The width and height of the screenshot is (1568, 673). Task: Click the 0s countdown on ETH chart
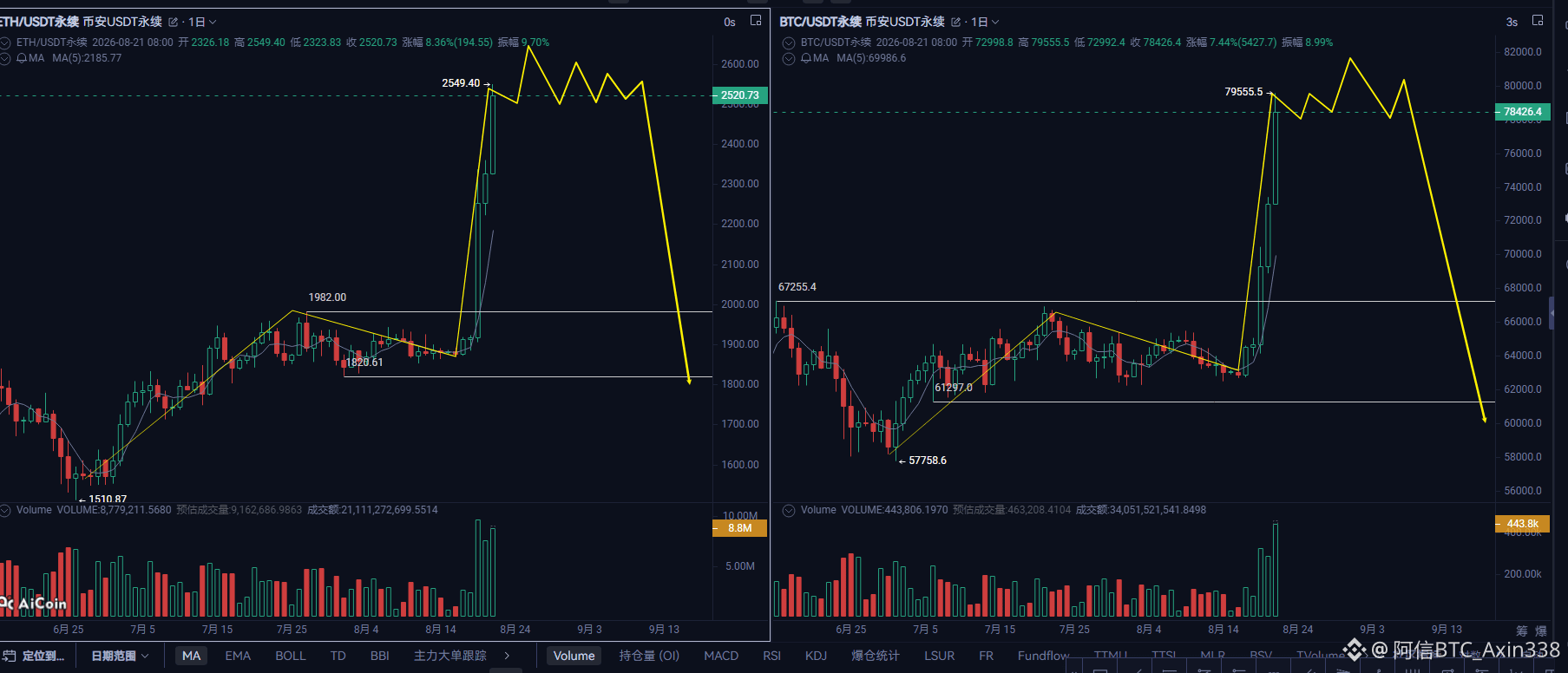point(730,23)
